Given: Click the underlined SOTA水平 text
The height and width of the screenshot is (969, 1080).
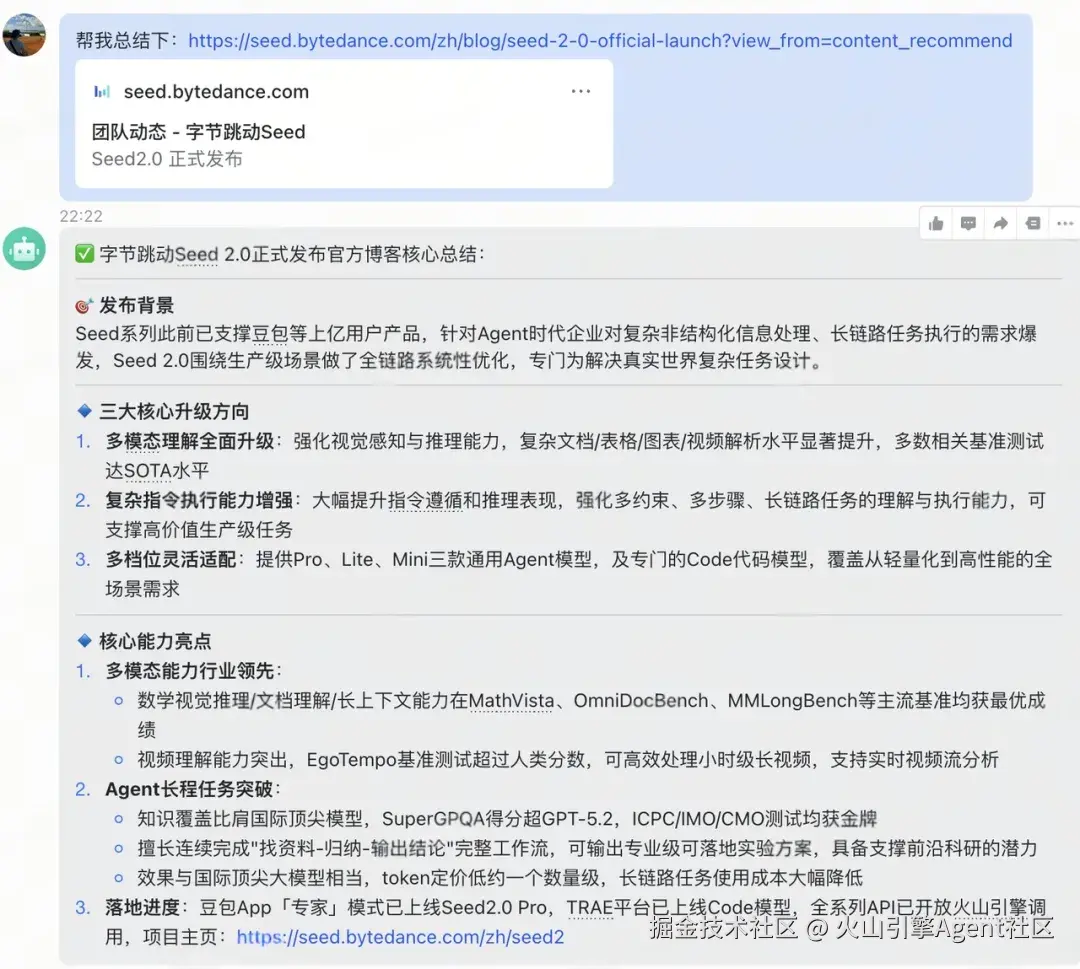Looking at the screenshot, I should tap(166, 471).
